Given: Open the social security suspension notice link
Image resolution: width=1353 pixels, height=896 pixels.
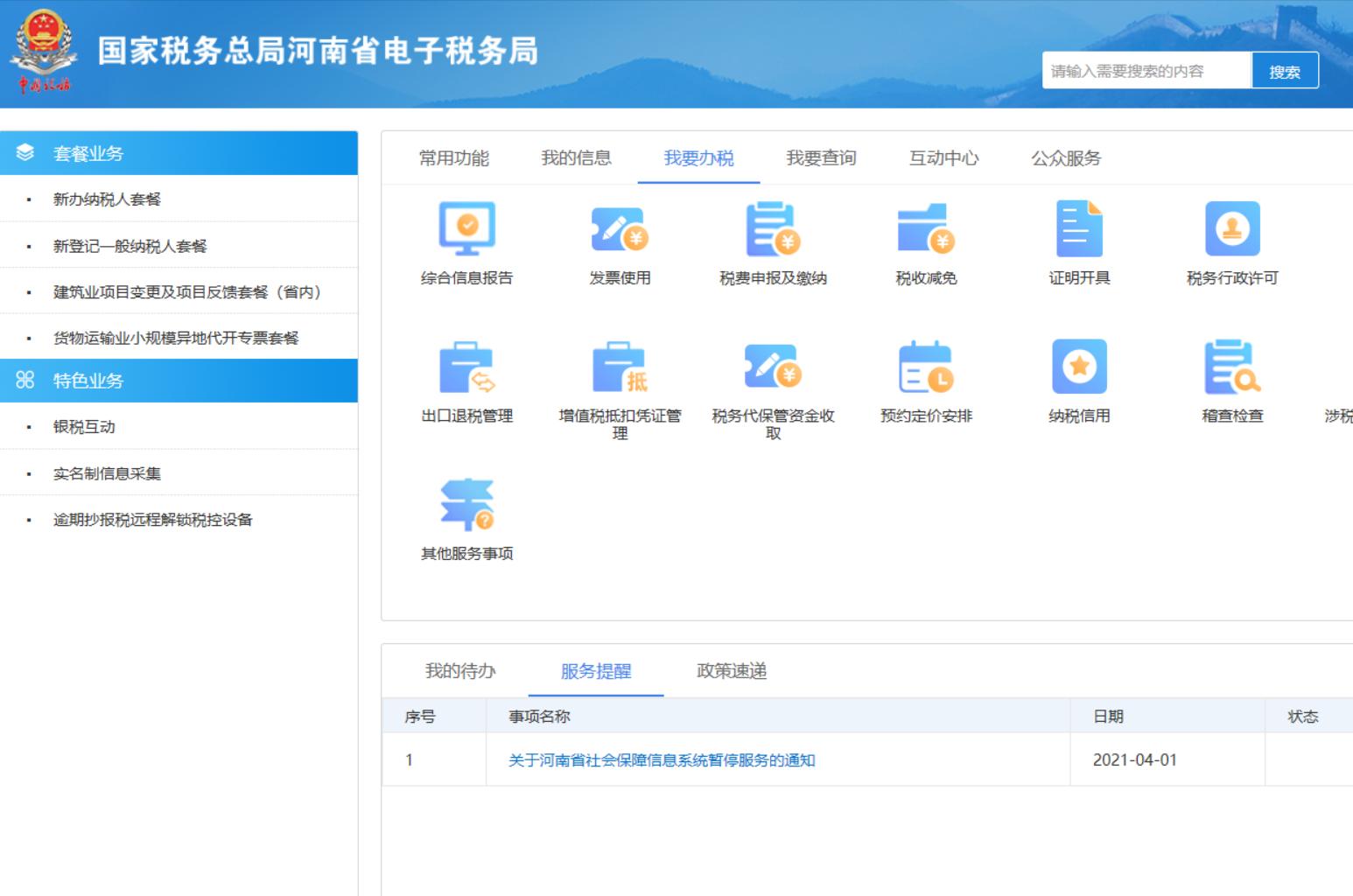Looking at the screenshot, I should [x=658, y=760].
